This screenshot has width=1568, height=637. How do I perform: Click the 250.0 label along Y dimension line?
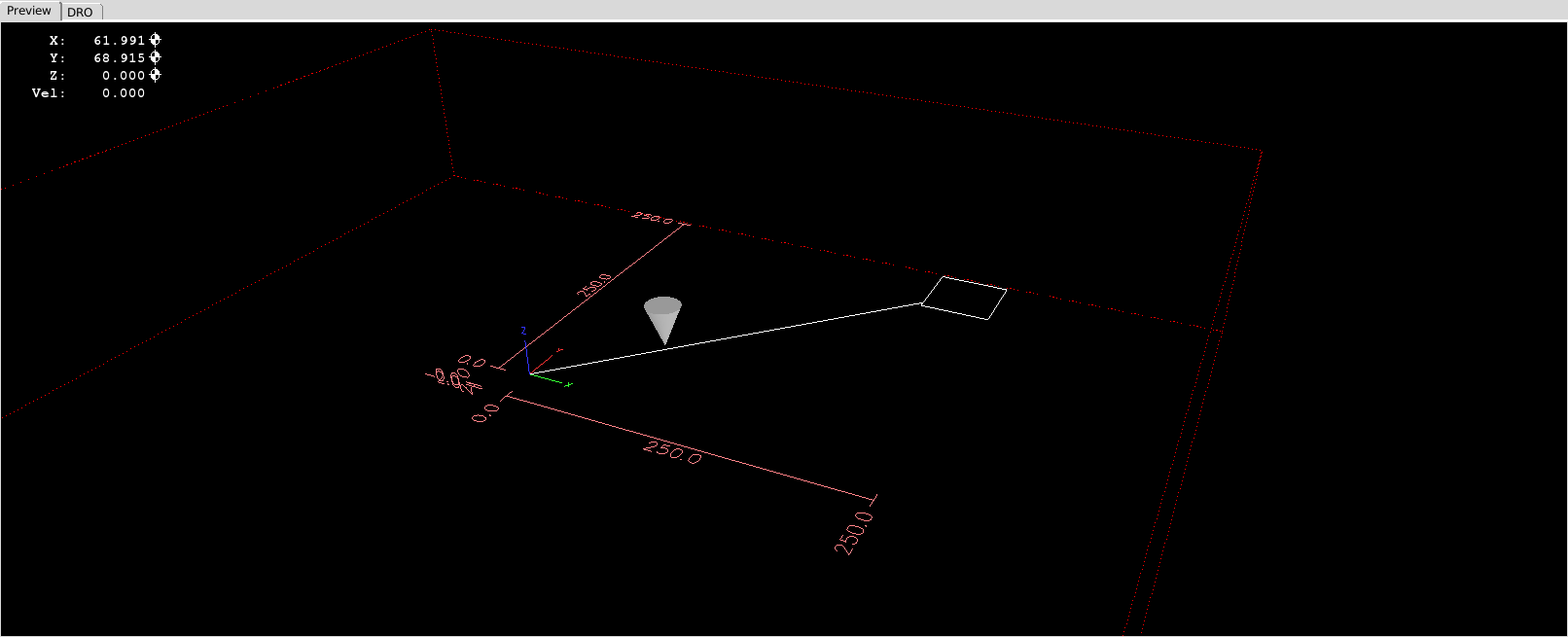593,289
